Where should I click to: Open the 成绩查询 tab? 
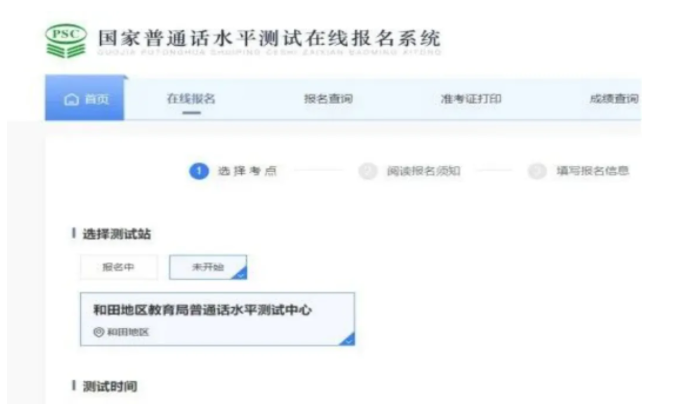[x=614, y=99]
